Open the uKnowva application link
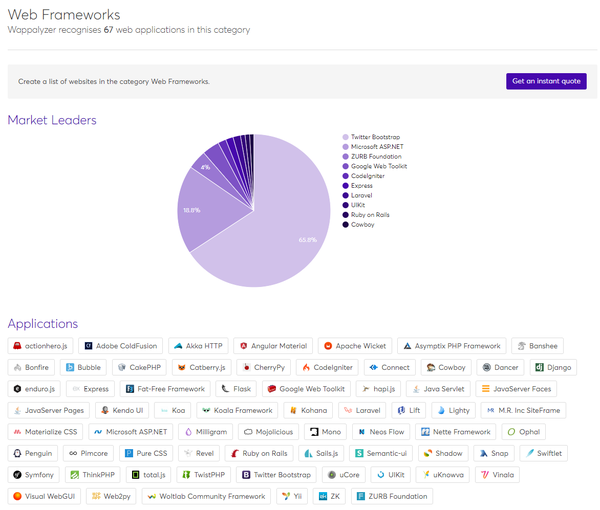 click(442, 475)
